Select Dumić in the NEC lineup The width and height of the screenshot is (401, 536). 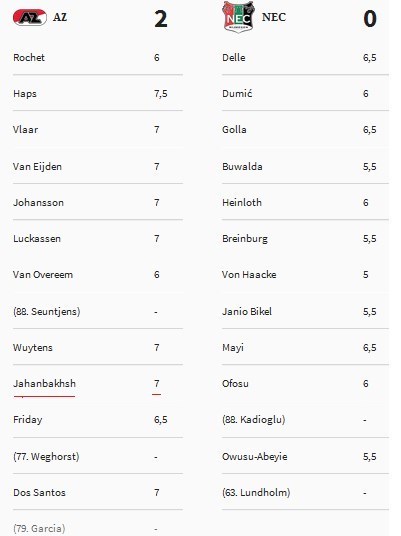click(237, 94)
